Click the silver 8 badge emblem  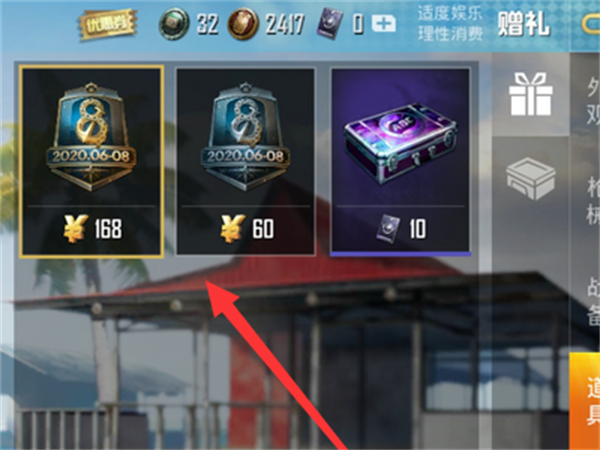pos(246,137)
